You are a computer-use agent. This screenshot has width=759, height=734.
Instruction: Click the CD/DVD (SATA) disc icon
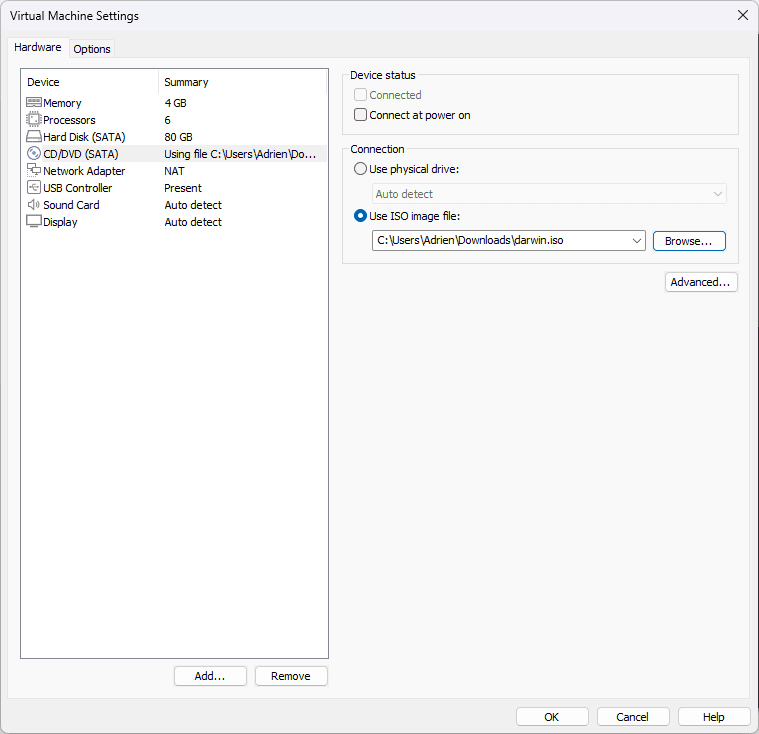point(34,153)
